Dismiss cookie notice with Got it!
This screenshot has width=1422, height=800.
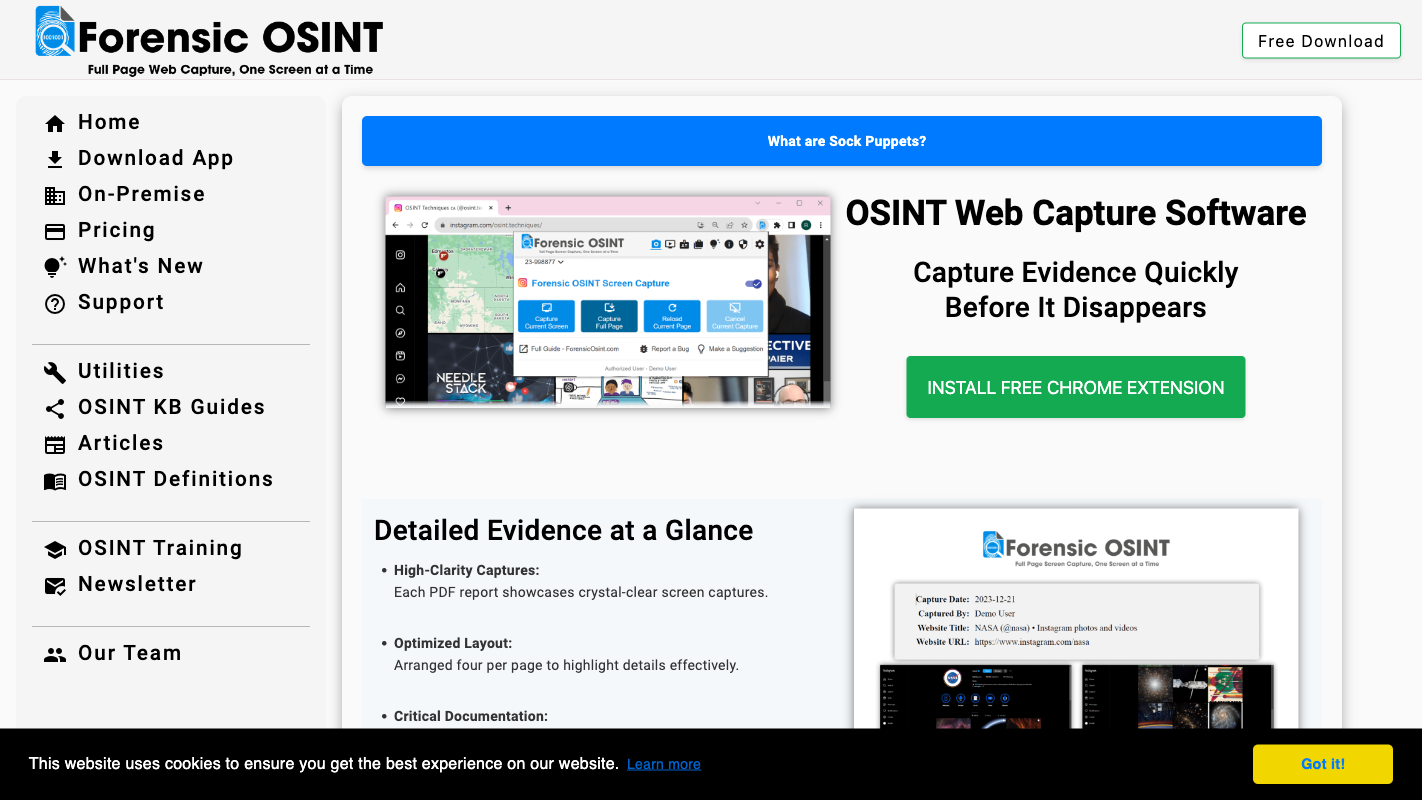coord(1323,764)
